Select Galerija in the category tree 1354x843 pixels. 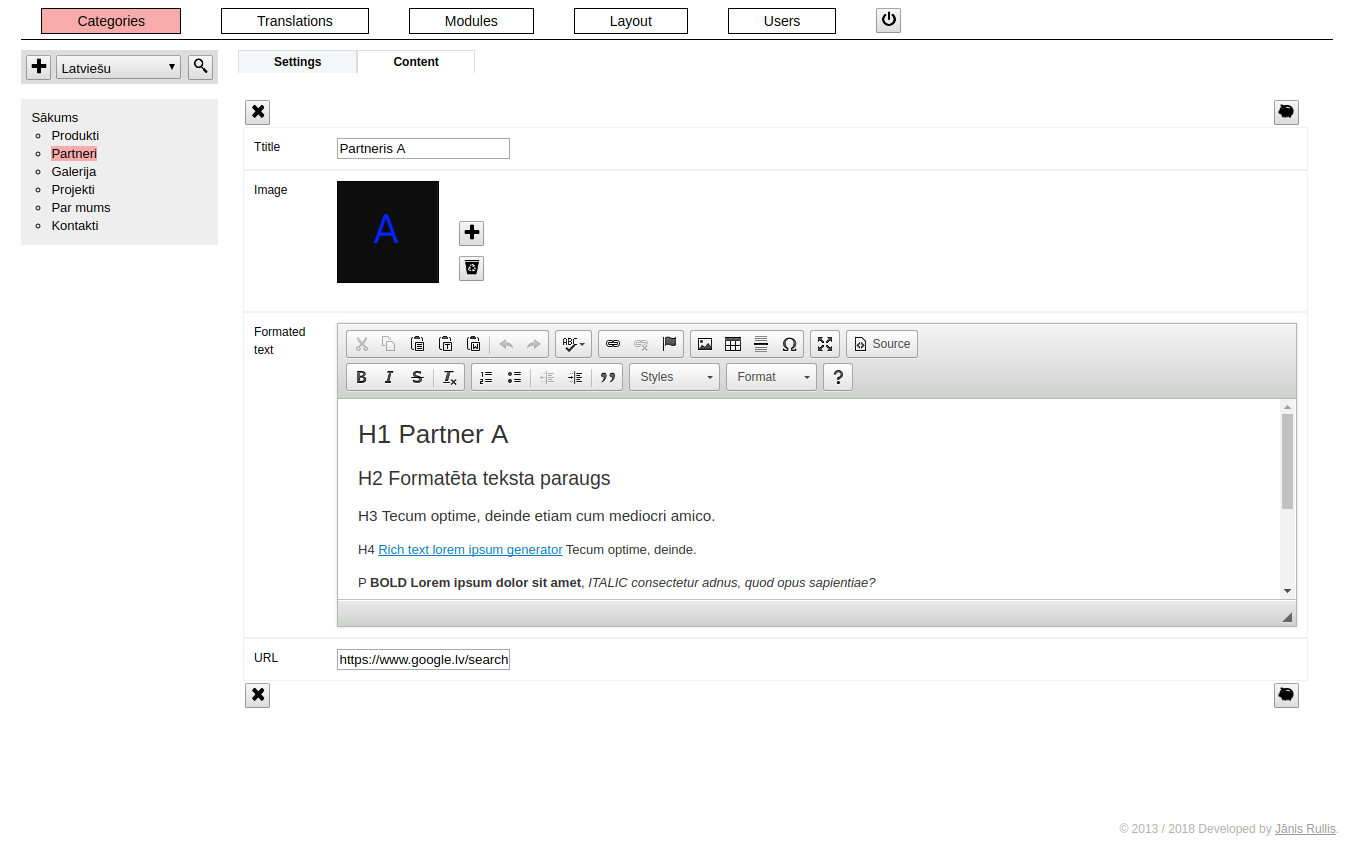74,172
